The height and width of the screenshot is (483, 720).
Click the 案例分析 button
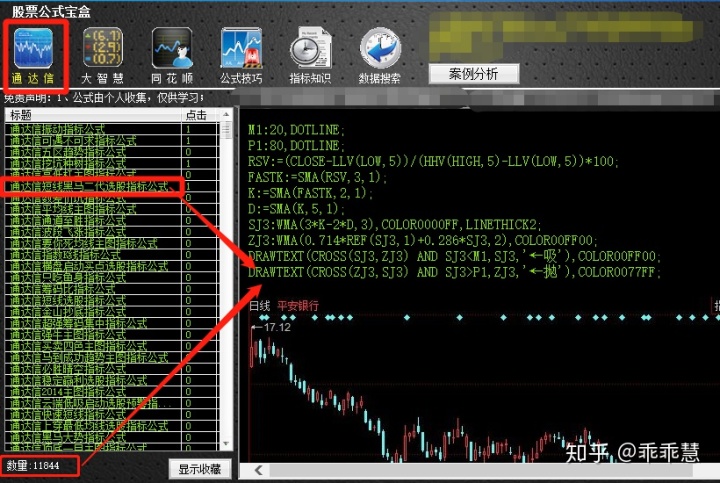[x=474, y=74]
